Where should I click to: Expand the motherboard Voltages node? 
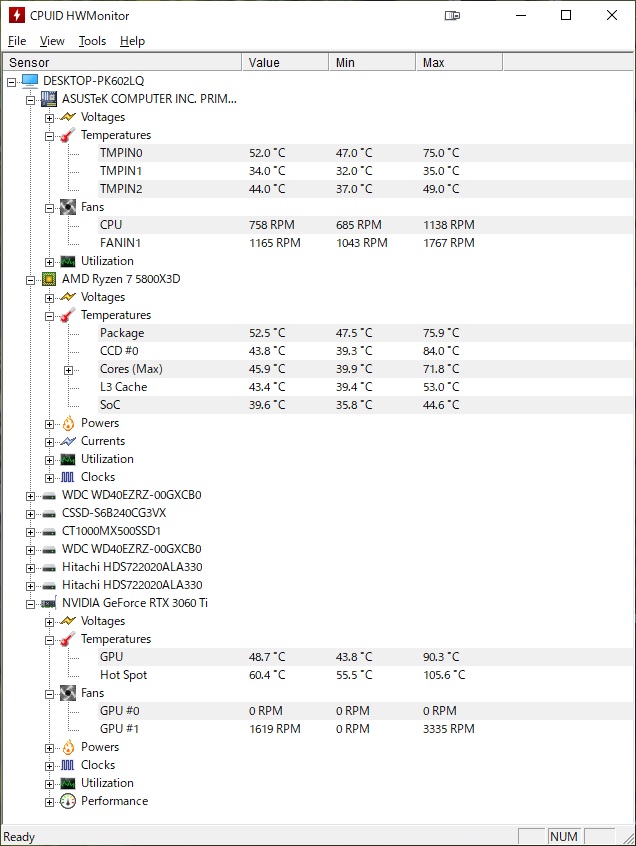[x=50, y=118]
